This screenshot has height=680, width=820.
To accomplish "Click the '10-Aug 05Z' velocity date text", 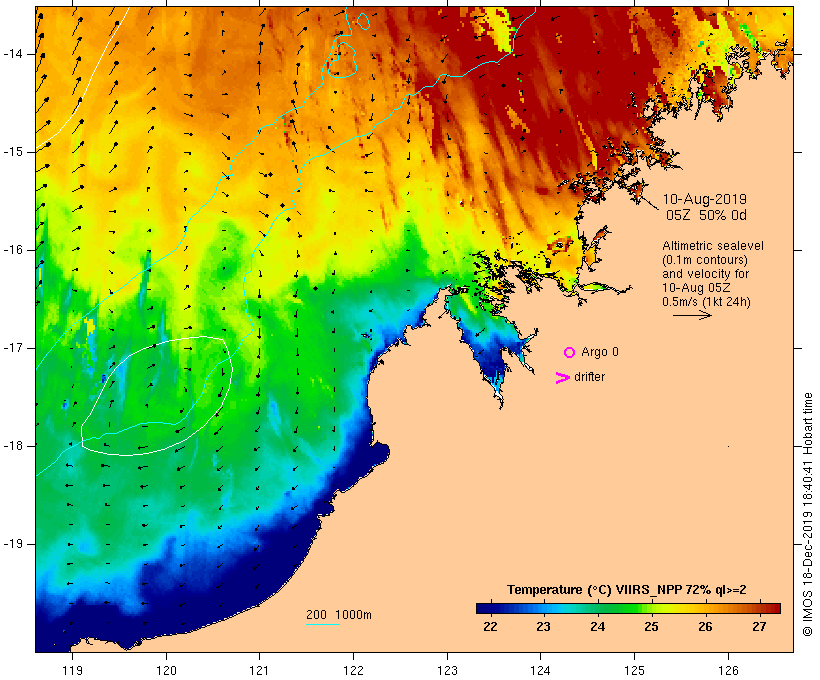I will pyautogui.click(x=696, y=288).
